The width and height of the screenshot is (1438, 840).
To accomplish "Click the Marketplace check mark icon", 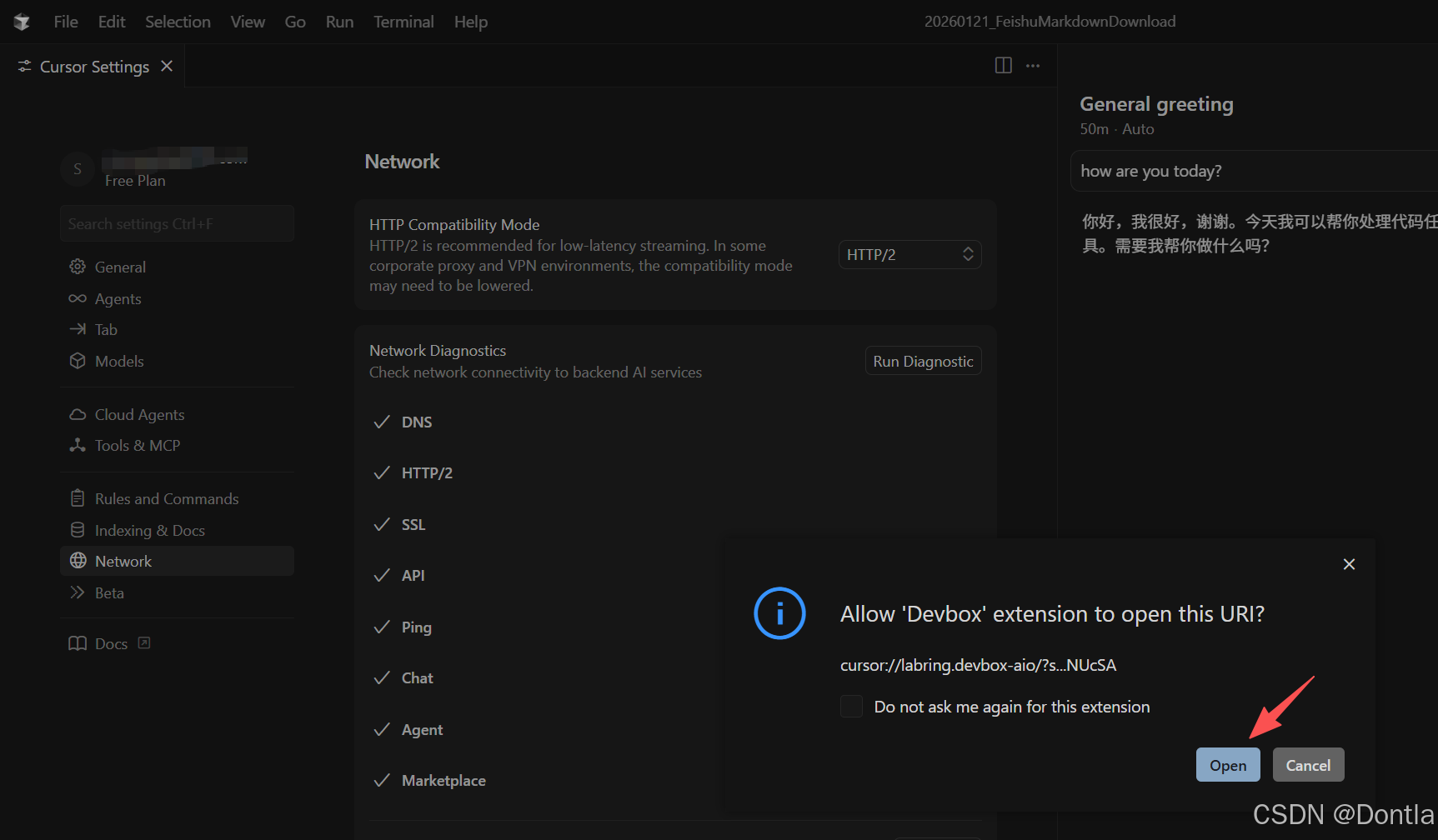I will click(x=382, y=780).
